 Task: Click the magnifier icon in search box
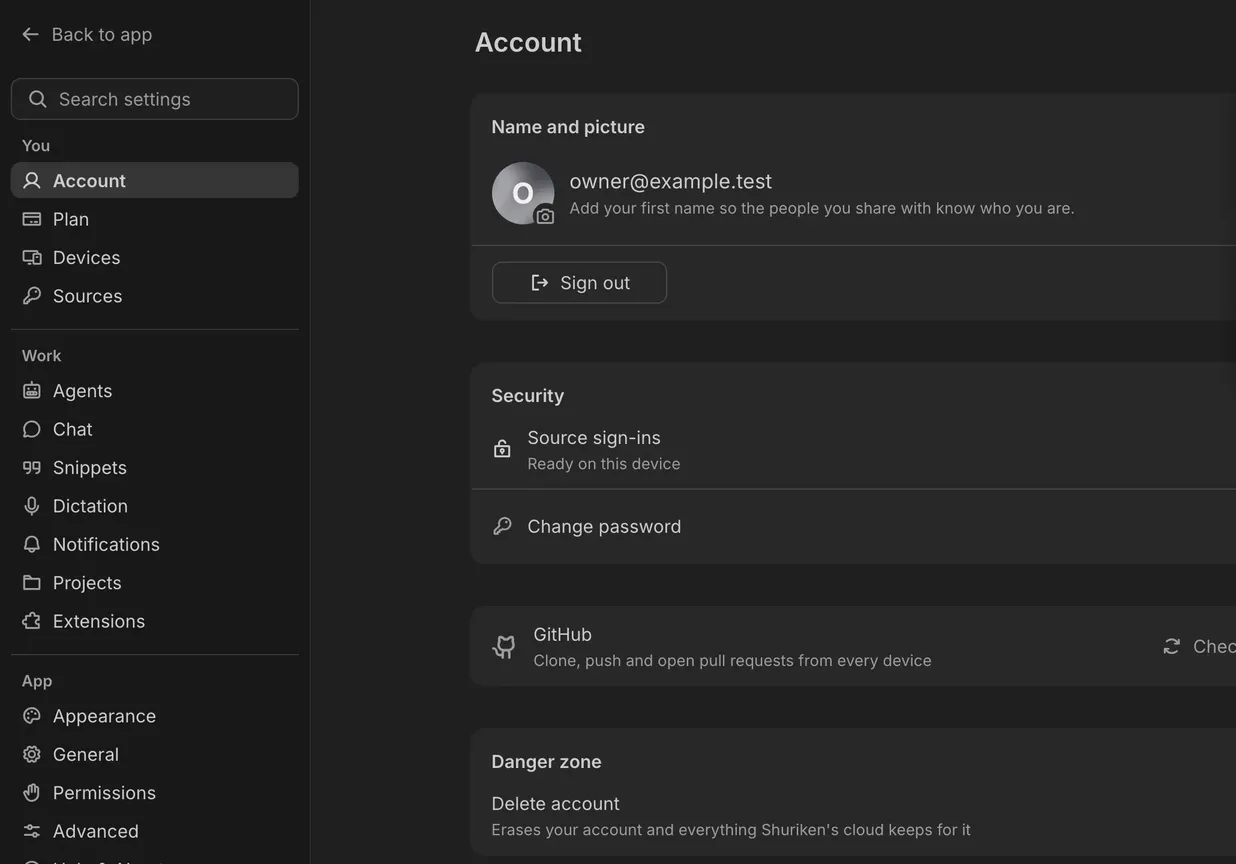point(38,99)
